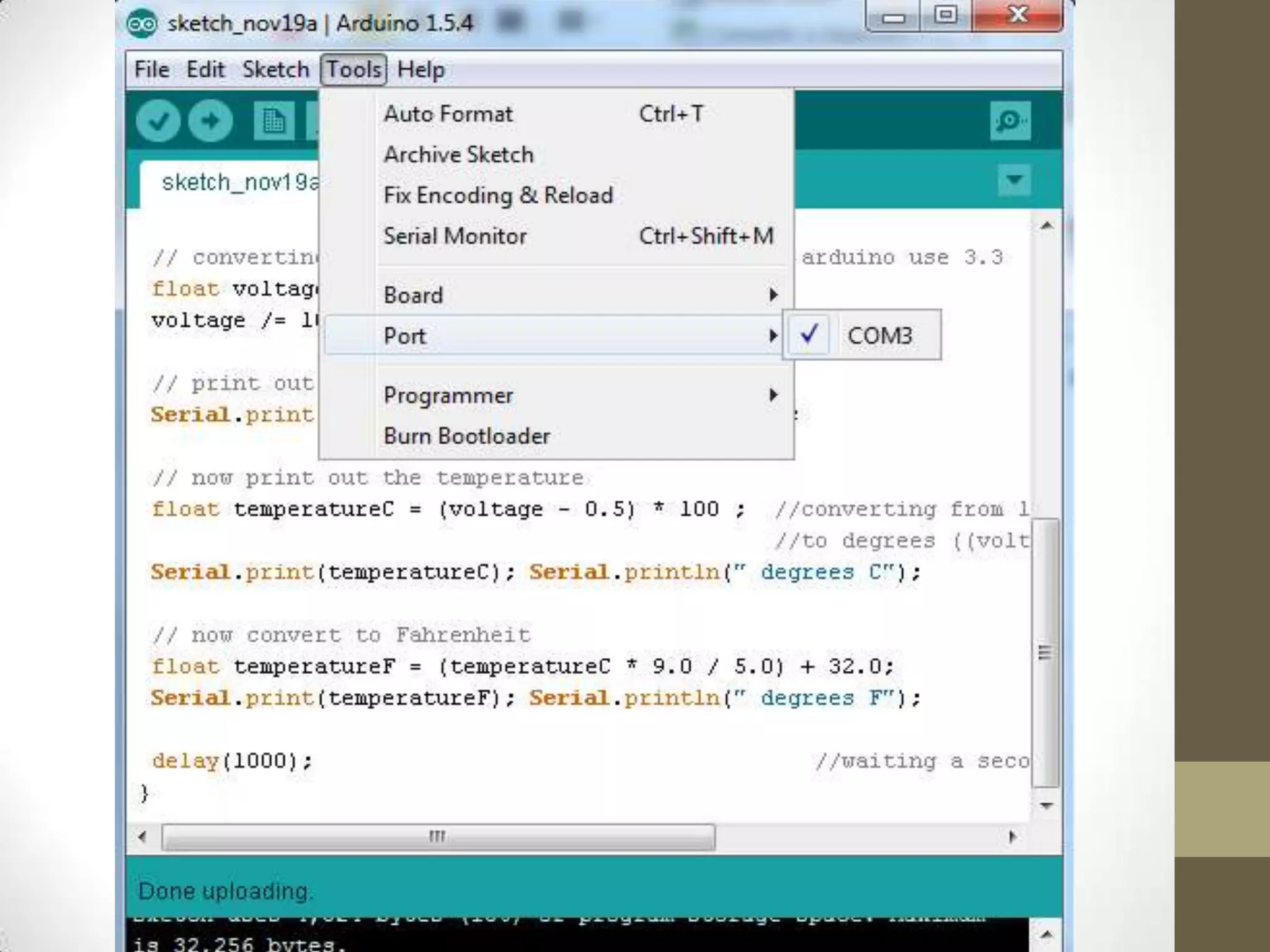Image resolution: width=1270 pixels, height=952 pixels.
Task: Open Serial Monitor magnifier icon in toolbar
Action: 1010,120
